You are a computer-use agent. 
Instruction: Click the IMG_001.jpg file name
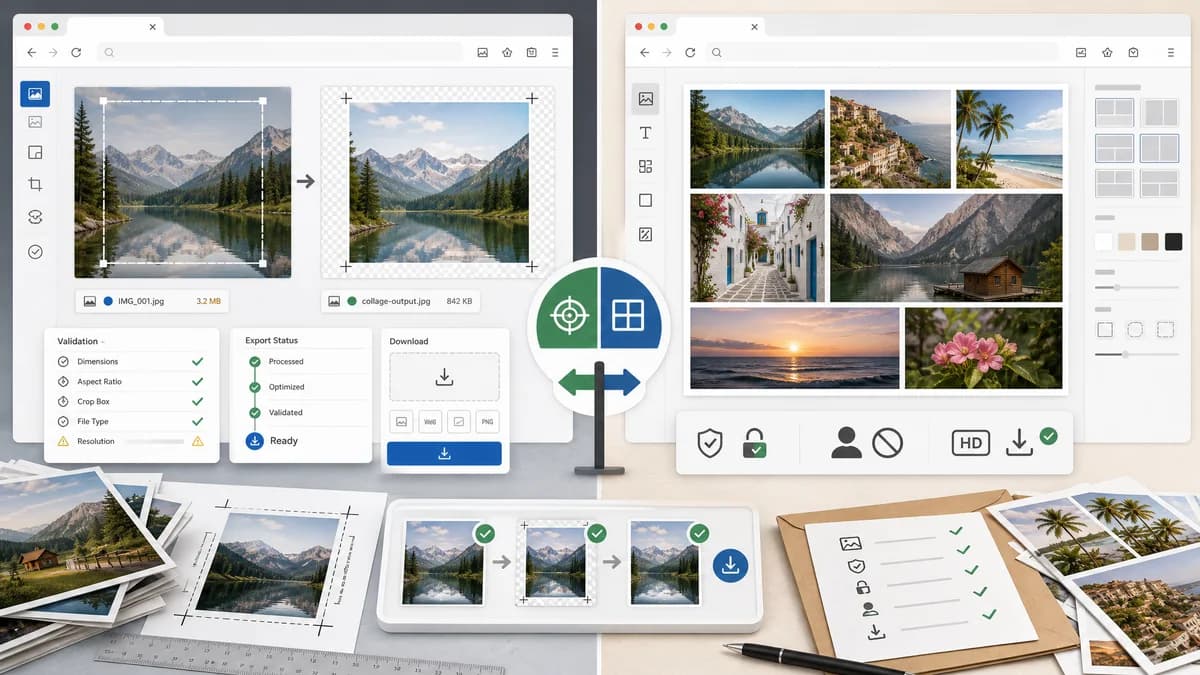(143, 300)
